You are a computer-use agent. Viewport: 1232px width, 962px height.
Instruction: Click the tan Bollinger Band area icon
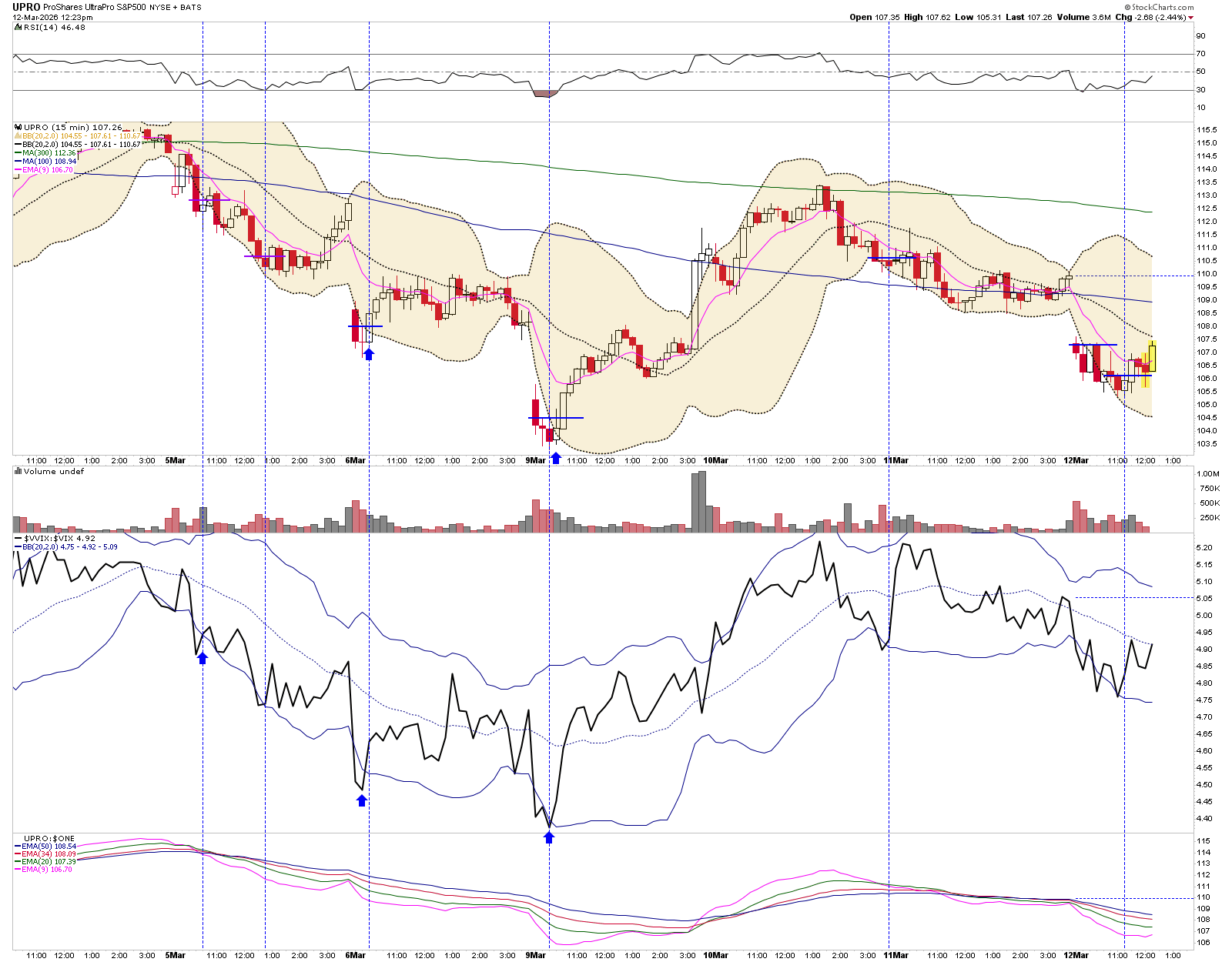[x=18, y=135]
